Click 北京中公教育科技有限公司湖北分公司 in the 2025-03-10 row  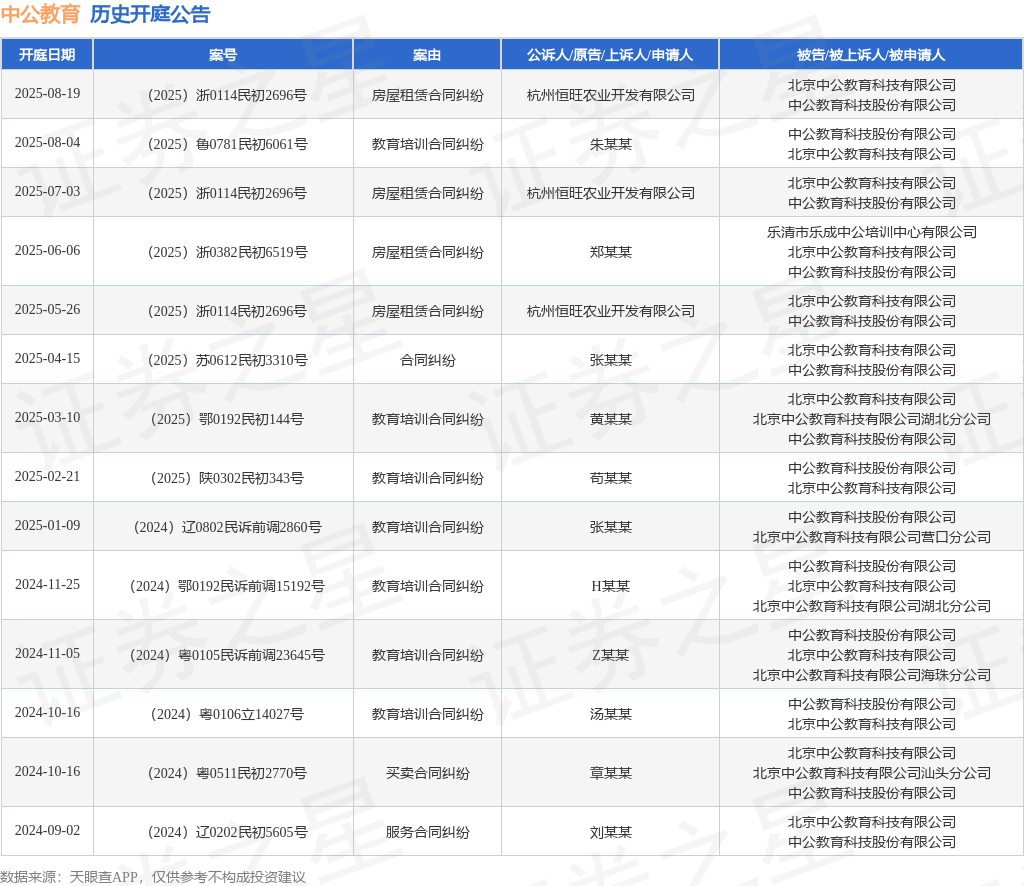(x=872, y=419)
